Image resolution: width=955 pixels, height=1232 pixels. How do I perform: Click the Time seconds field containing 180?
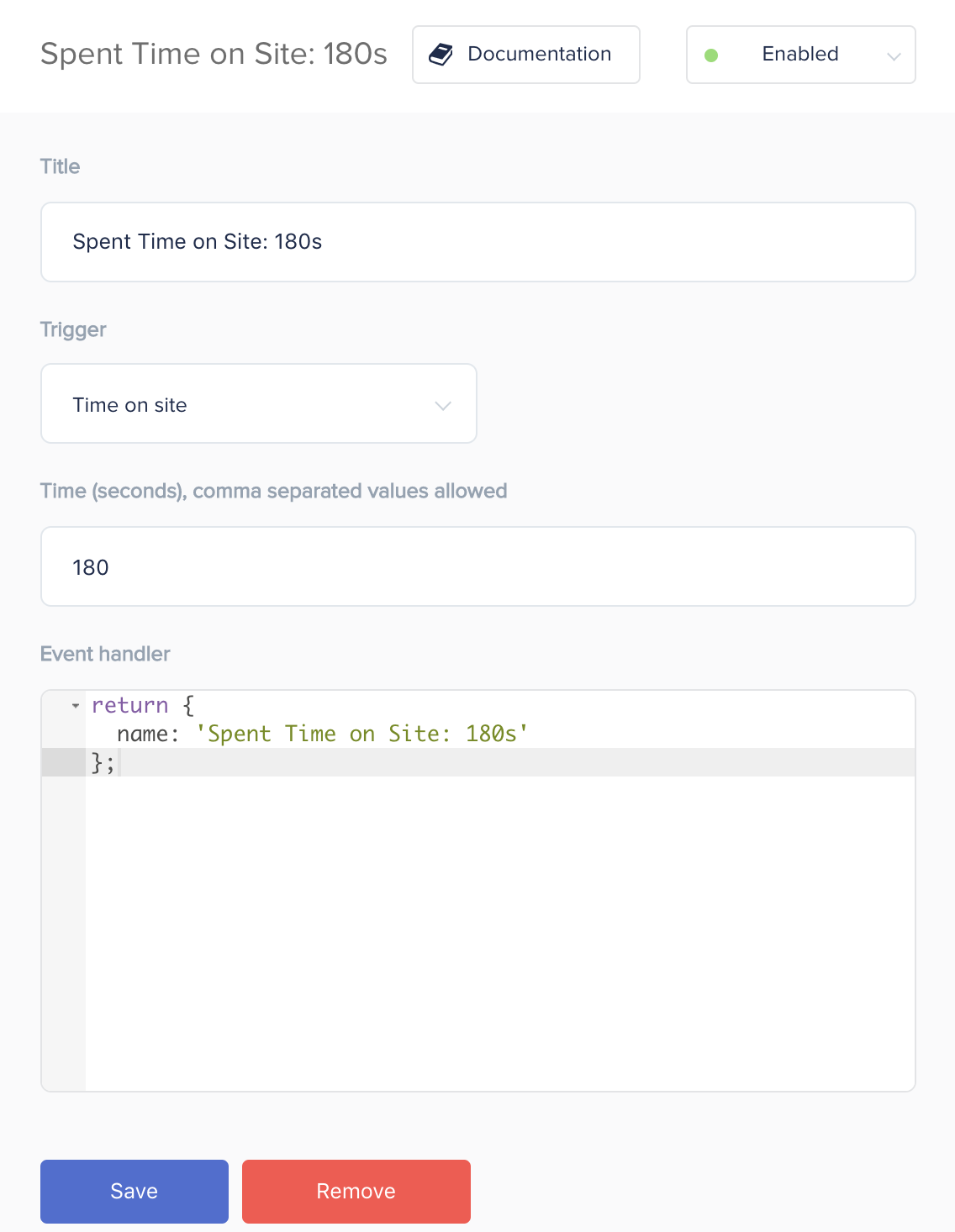pos(478,566)
